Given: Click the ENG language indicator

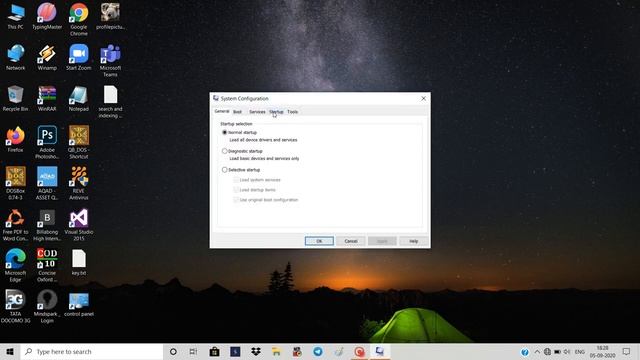Looking at the screenshot, I should (580, 351).
